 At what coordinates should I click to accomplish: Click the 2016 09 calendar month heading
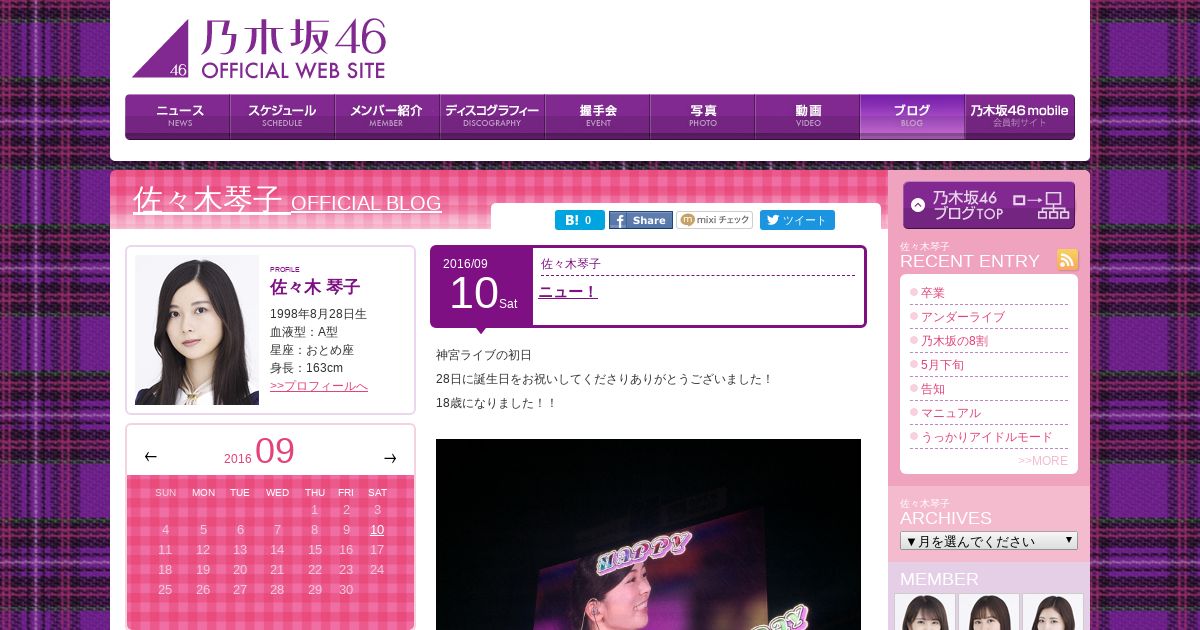click(x=259, y=452)
